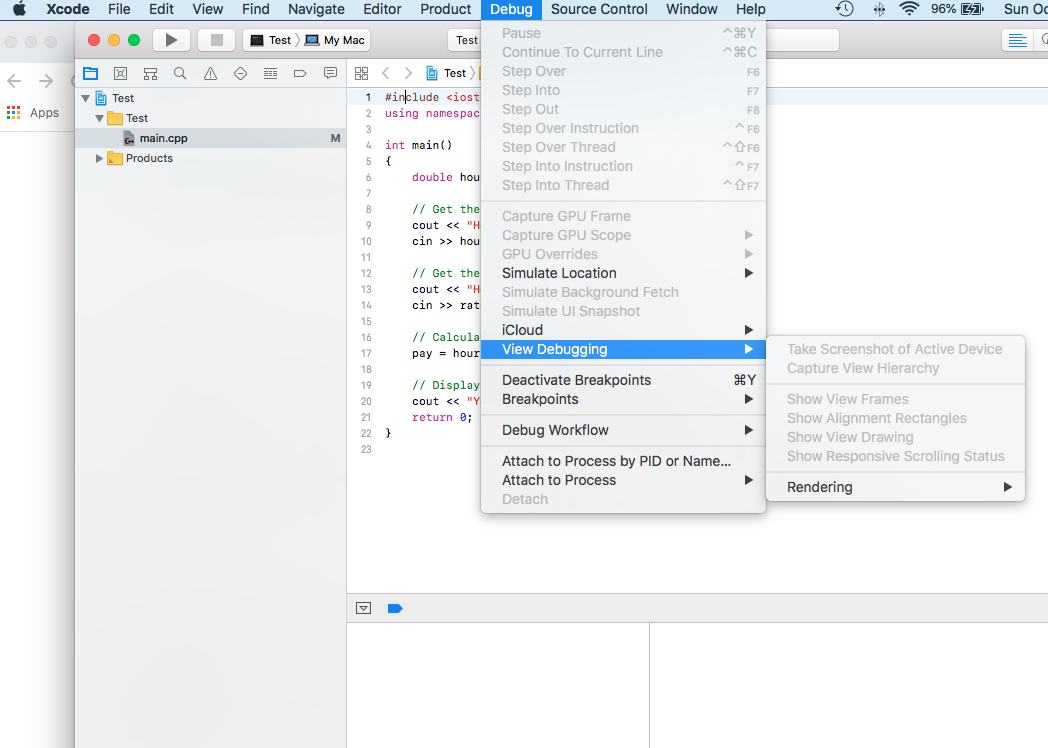Open the related items grid icon

[x=362, y=74]
